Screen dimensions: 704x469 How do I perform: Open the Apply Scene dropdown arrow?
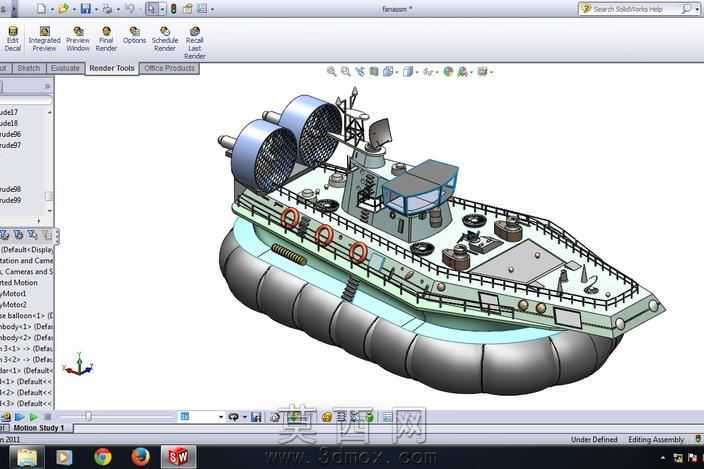(471, 72)
